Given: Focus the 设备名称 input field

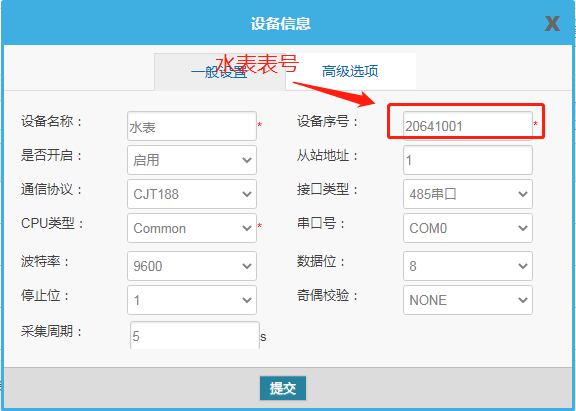Looking at the screenshot, I should (x=192, y=126).
